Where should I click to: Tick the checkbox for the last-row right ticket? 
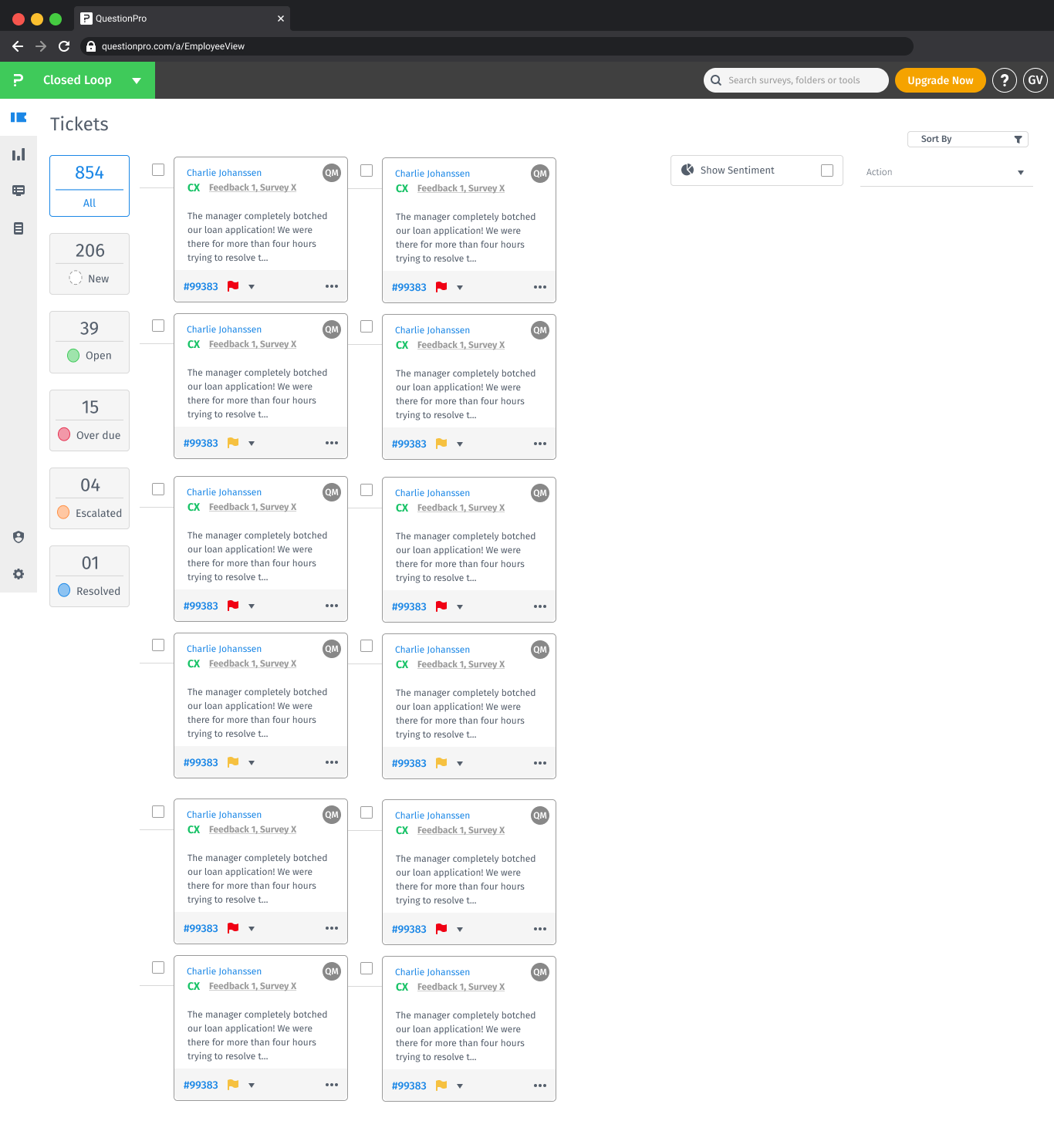367,968
